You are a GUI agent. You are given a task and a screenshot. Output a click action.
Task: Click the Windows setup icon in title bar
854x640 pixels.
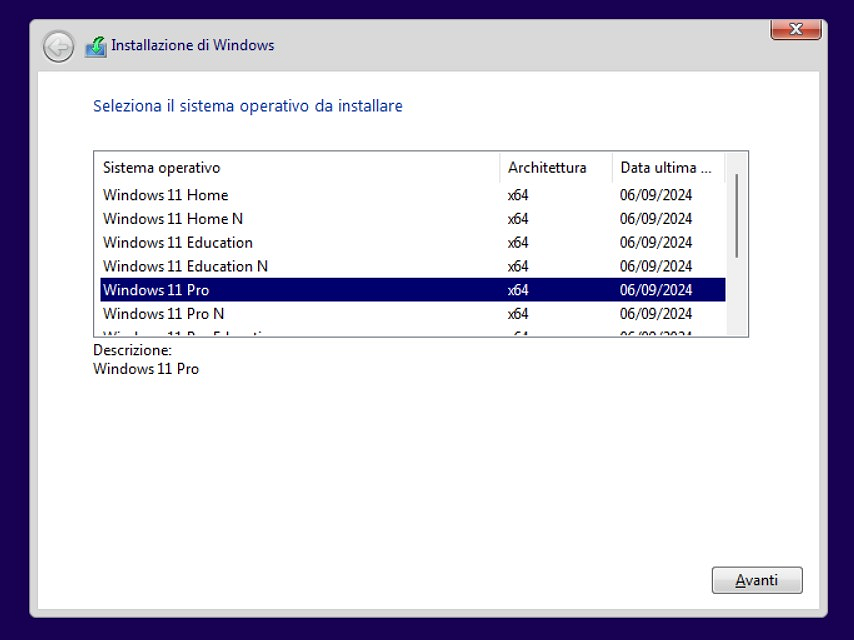96,46
